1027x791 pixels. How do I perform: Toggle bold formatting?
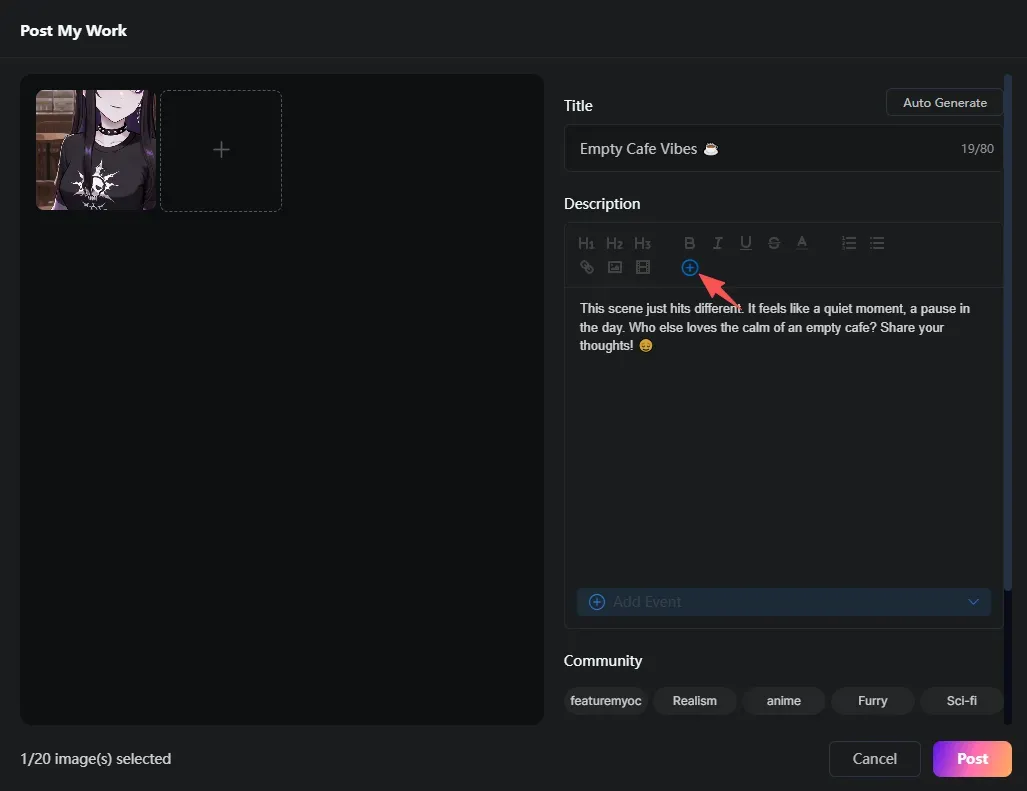click(x=689, y=244)
